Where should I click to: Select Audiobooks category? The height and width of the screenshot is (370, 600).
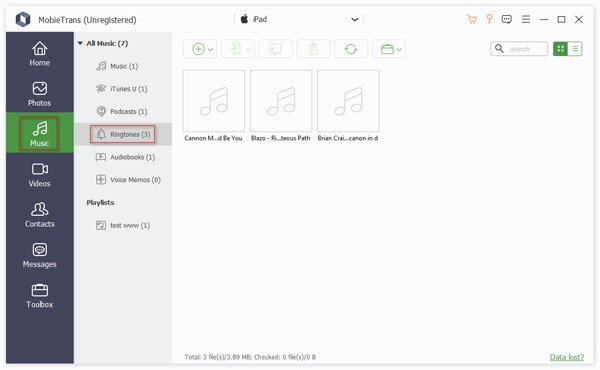click(125, 157)
